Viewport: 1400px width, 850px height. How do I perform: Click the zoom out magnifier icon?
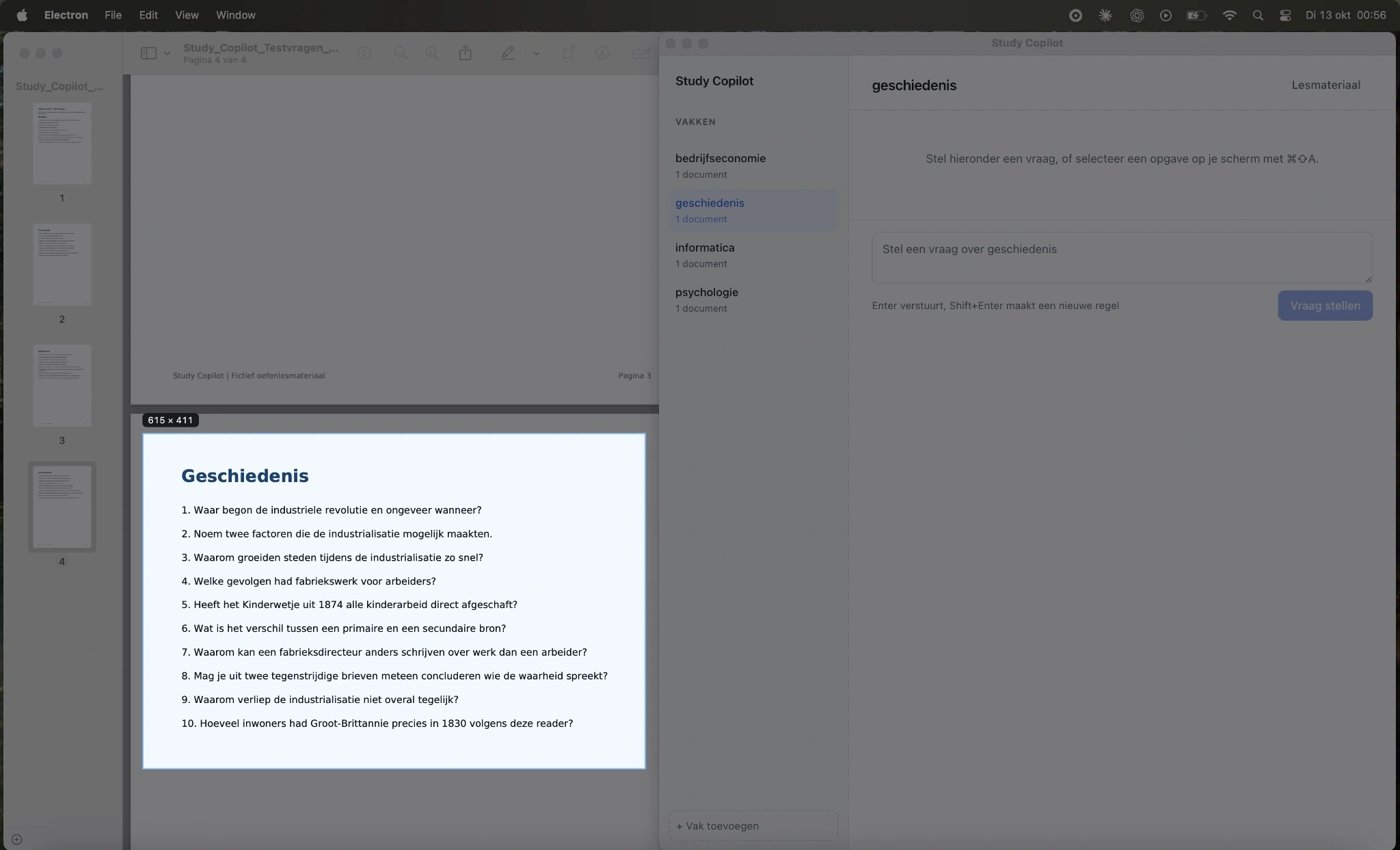pos(401,53)
